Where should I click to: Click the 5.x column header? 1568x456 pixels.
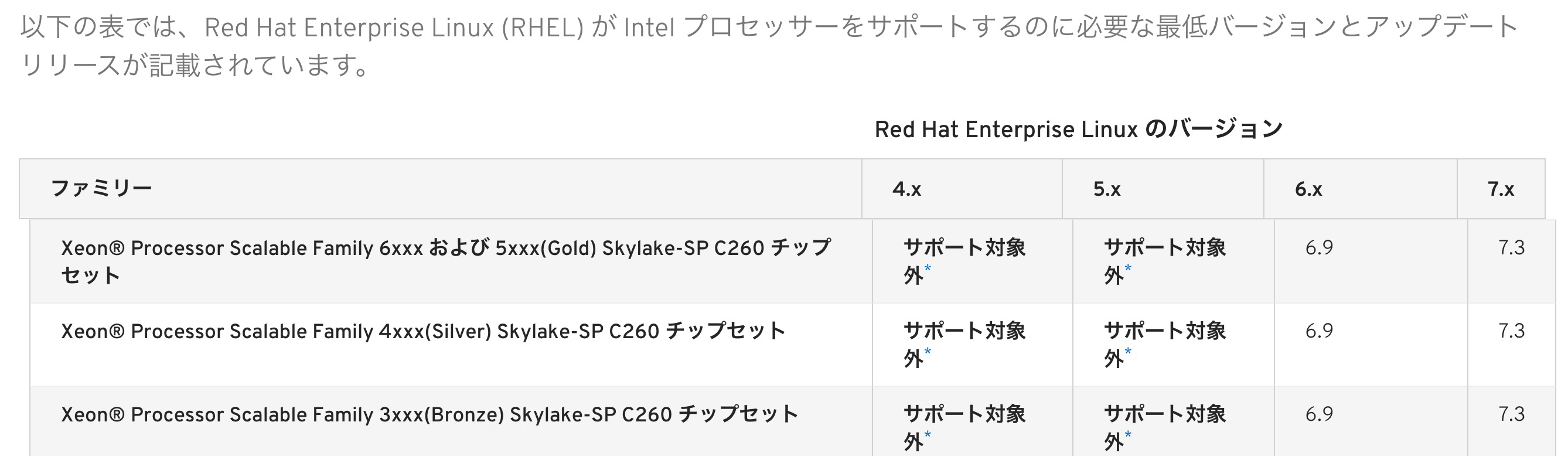tap(1107, 189)
